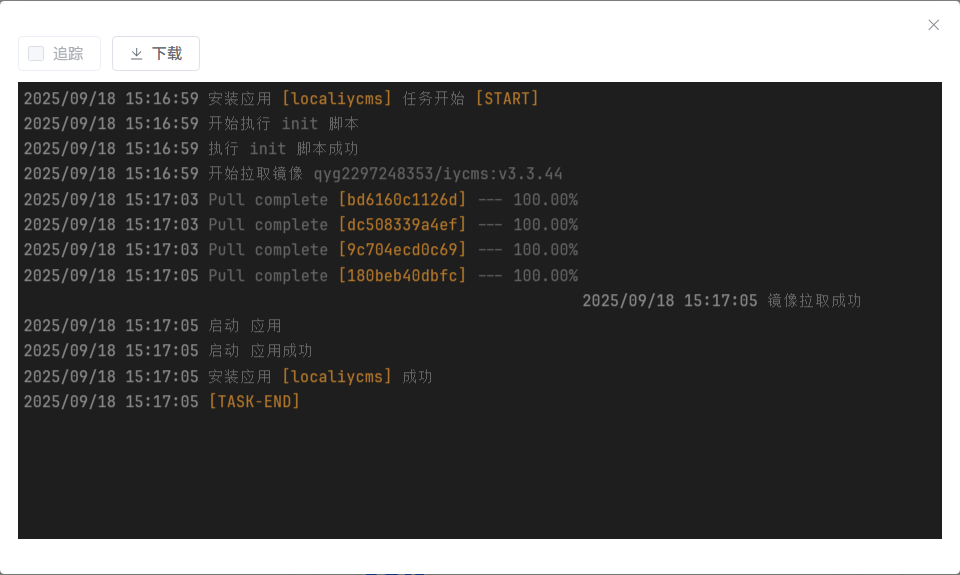Image resolution: width=960 pixels, height=575 pixels.
Task: Click layer hash bd6160c1126d
Action: tap(402, 200)
